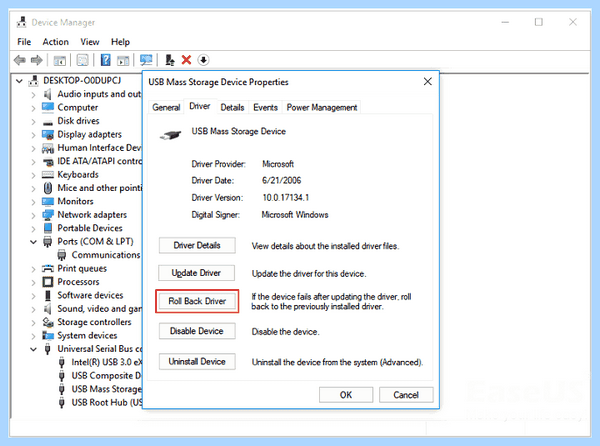Viewport: 600px width, 446px height.
Task: Click the Portable Devices category icon
Action: (48, 228)
